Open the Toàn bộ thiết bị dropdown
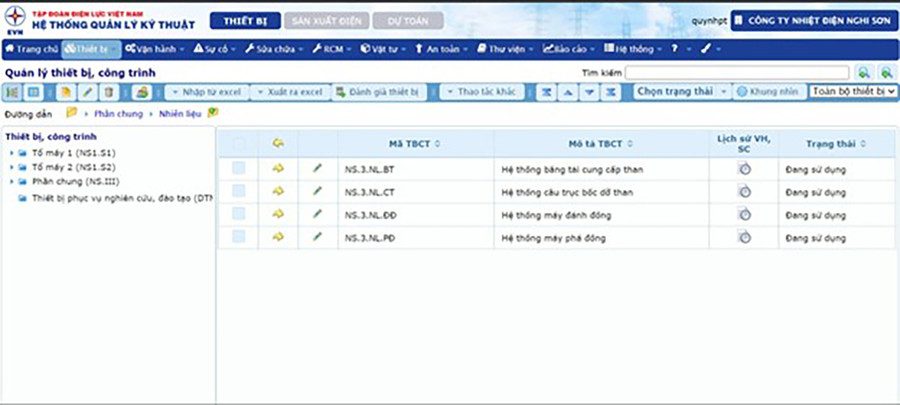The image size is (900, 405). pyautogui.click(x=853, y=92)
